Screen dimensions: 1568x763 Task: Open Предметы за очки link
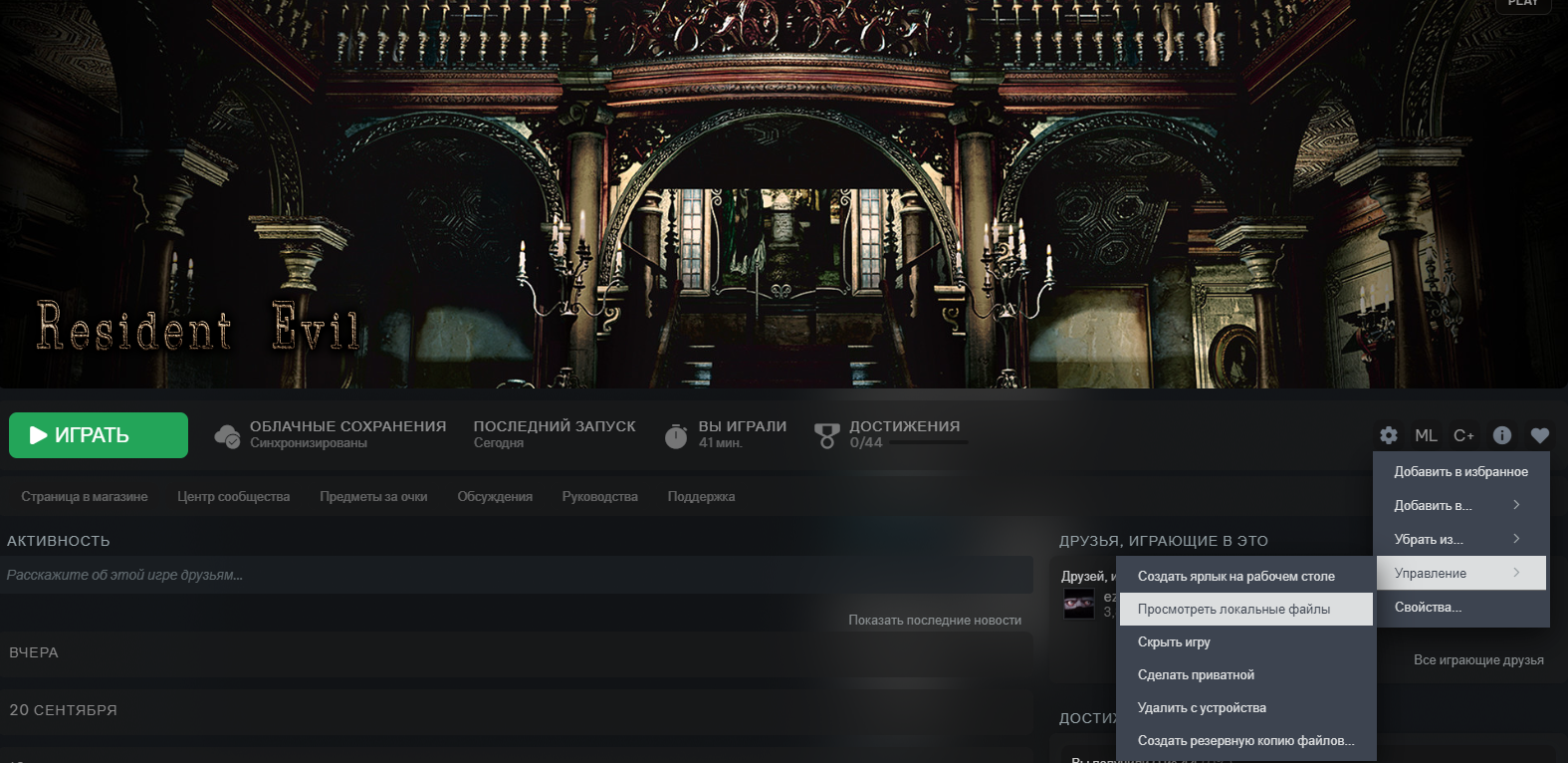click(x=373, y=496)
